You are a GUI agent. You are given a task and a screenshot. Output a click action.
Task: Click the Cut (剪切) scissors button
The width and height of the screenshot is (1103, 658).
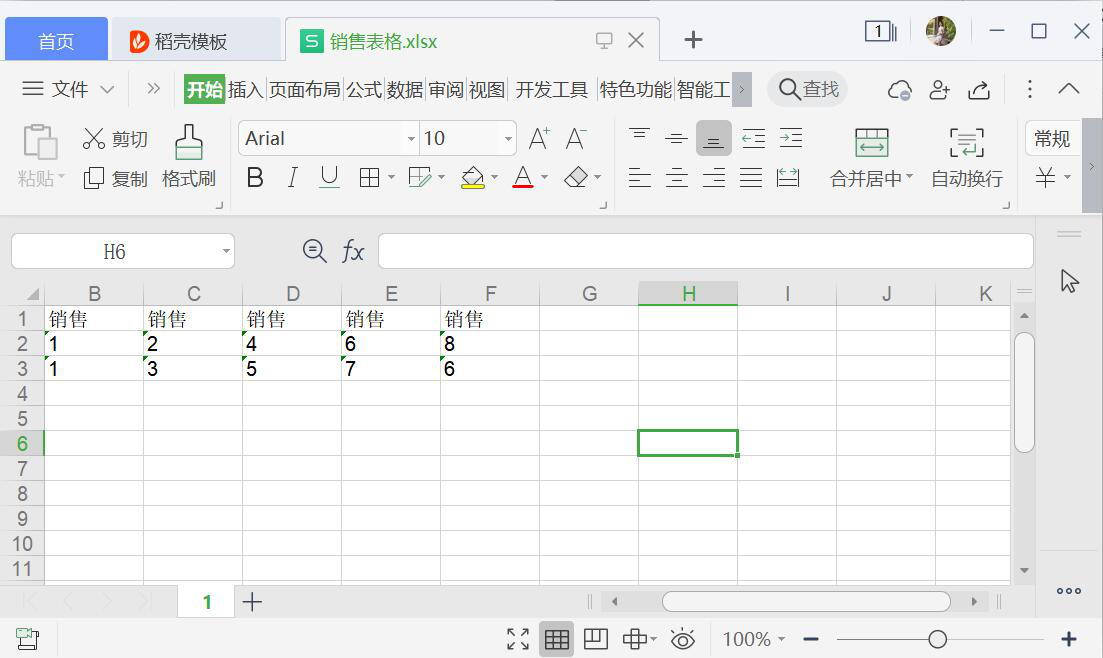(115, 139)
